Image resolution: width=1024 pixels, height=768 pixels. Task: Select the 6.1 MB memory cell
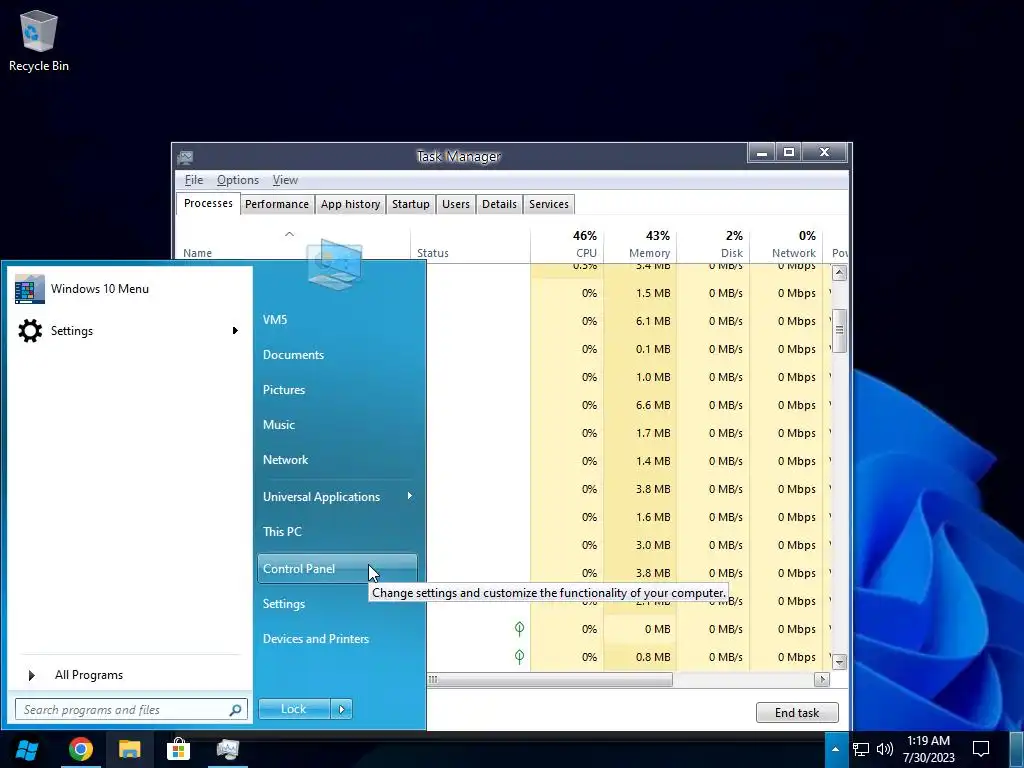tap(640, 321)
